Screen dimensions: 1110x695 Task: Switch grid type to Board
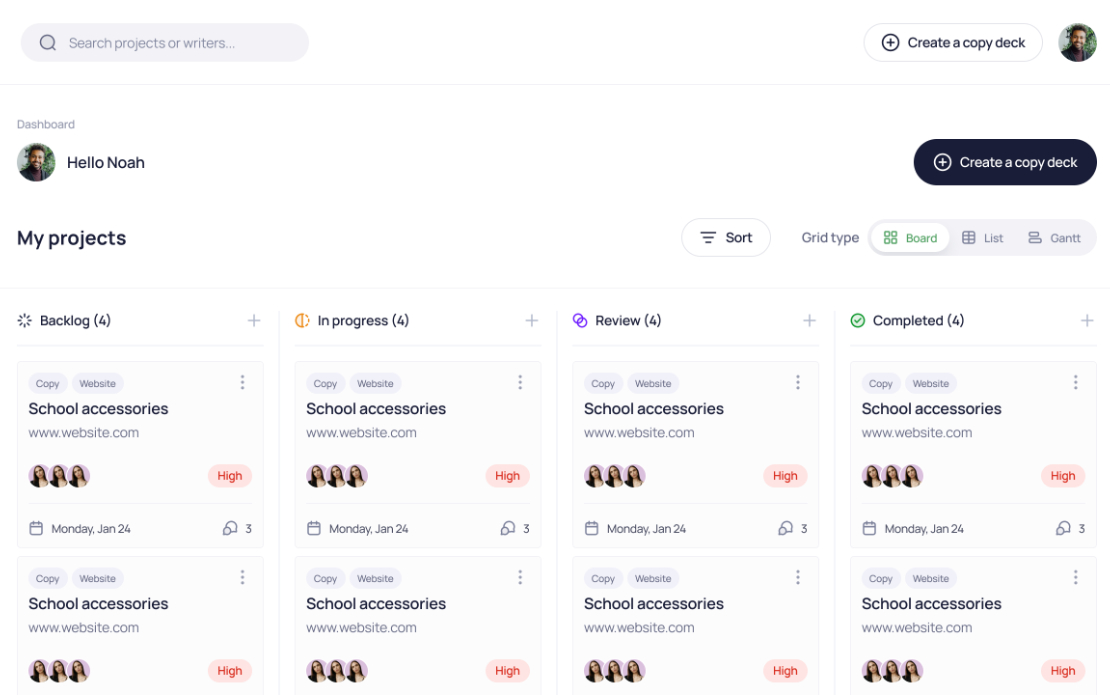point(910,238)
